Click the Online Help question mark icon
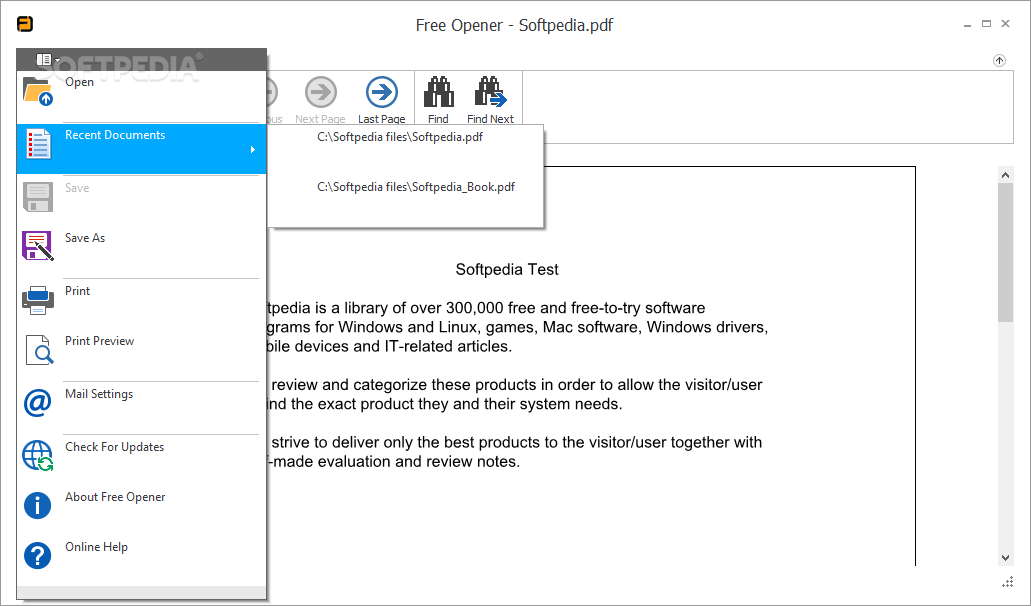 coord(37,555)
